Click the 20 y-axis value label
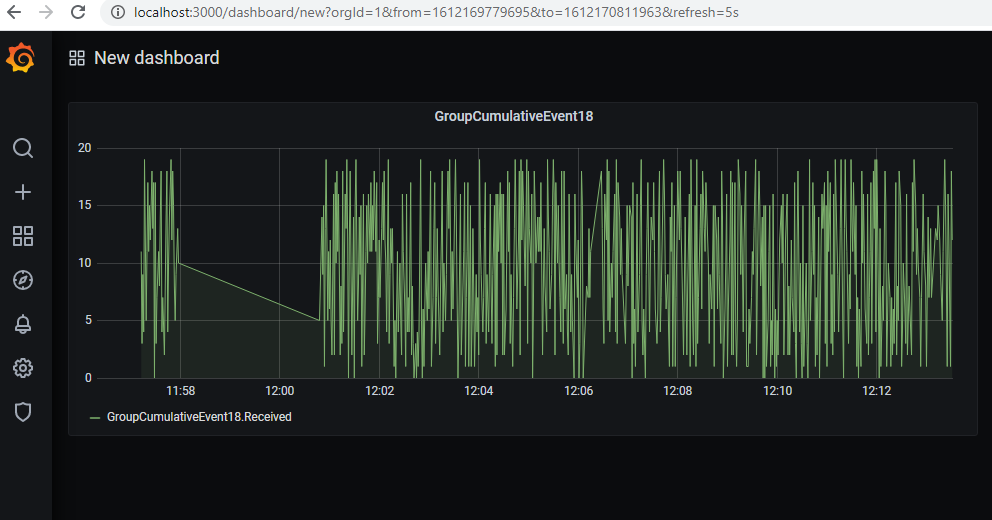This screenshot has width=992, height=520. pyautogui.click(x=85, y=148)
